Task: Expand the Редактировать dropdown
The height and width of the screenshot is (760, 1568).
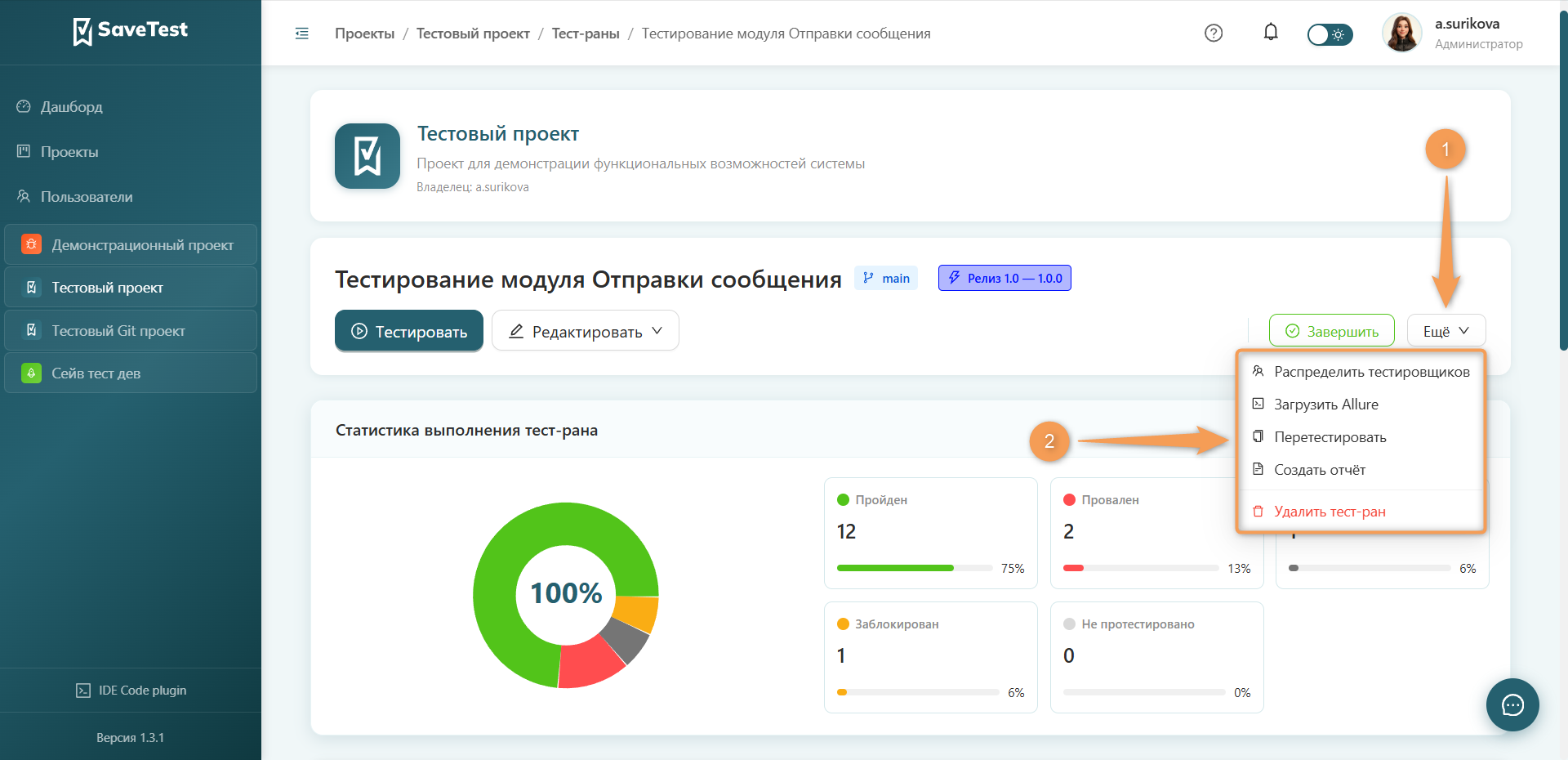Action: [x=586, y=331]
